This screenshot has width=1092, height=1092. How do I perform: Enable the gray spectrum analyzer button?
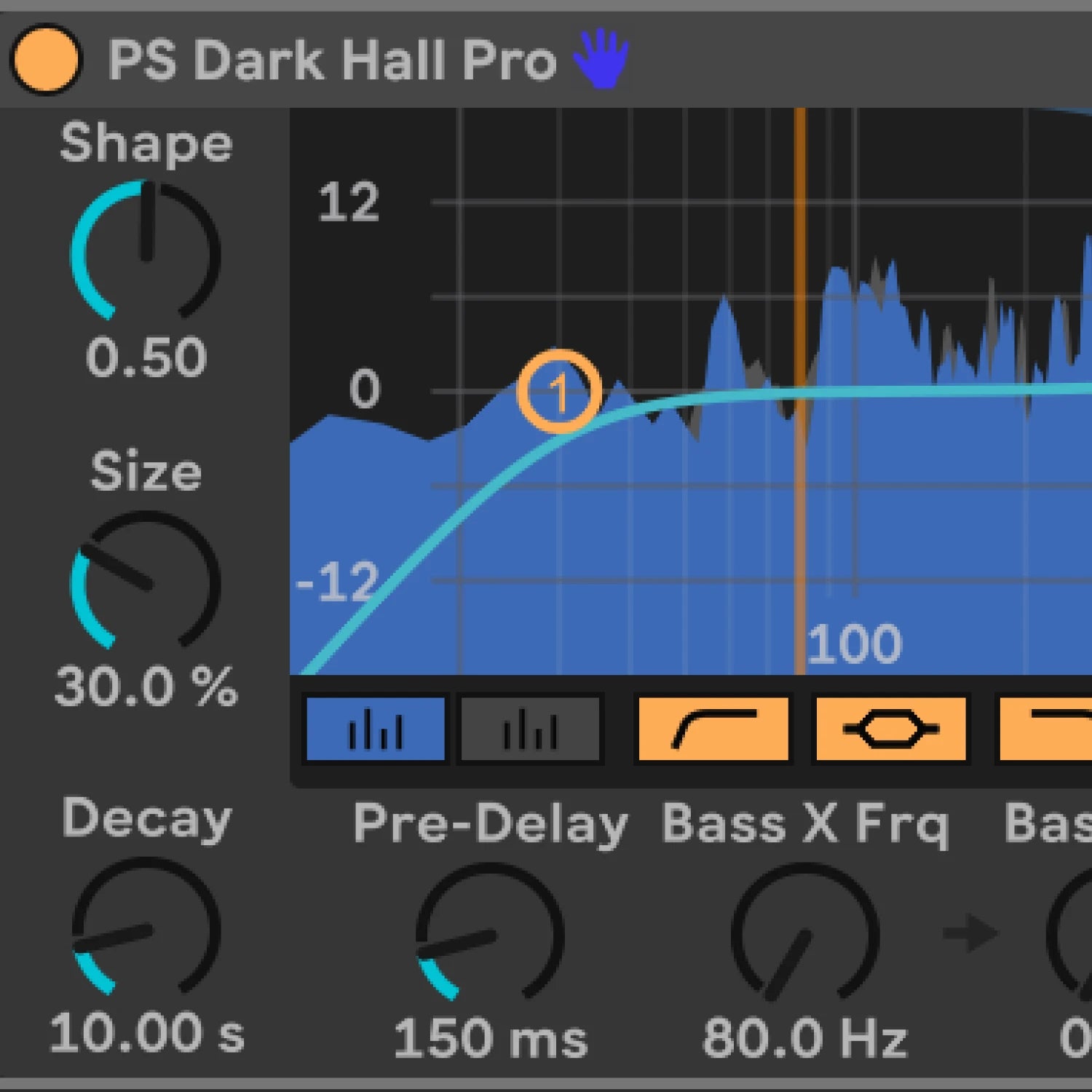click(x=530, y=729)
